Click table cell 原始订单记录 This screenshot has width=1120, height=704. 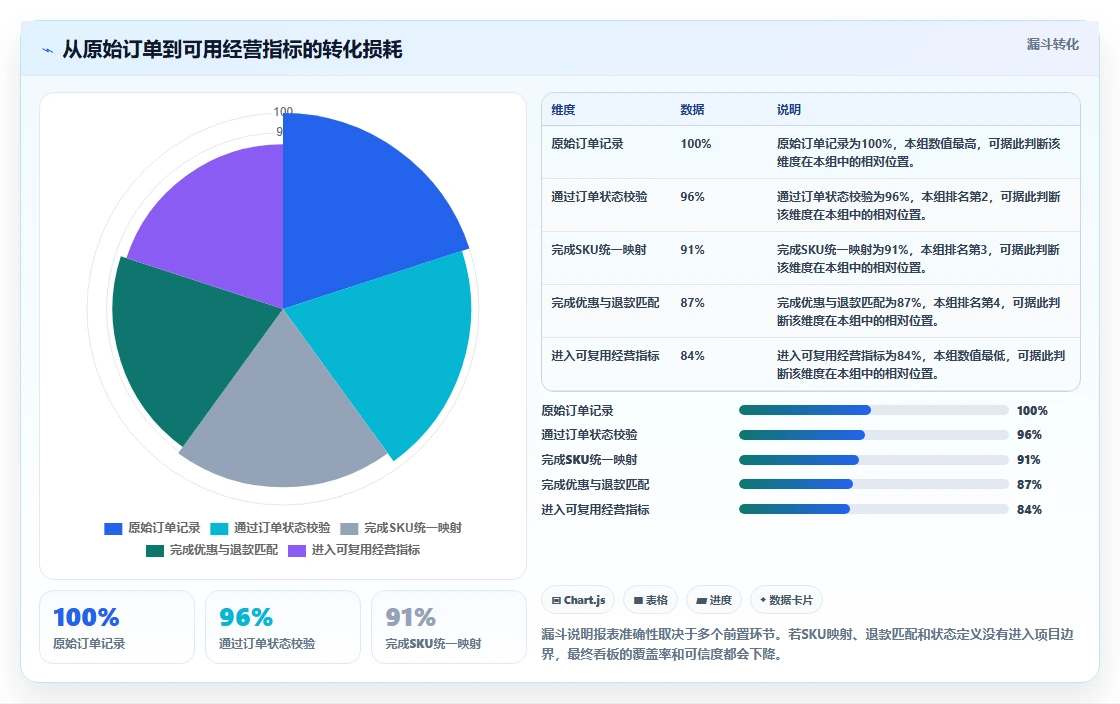(x=587, y=144)
